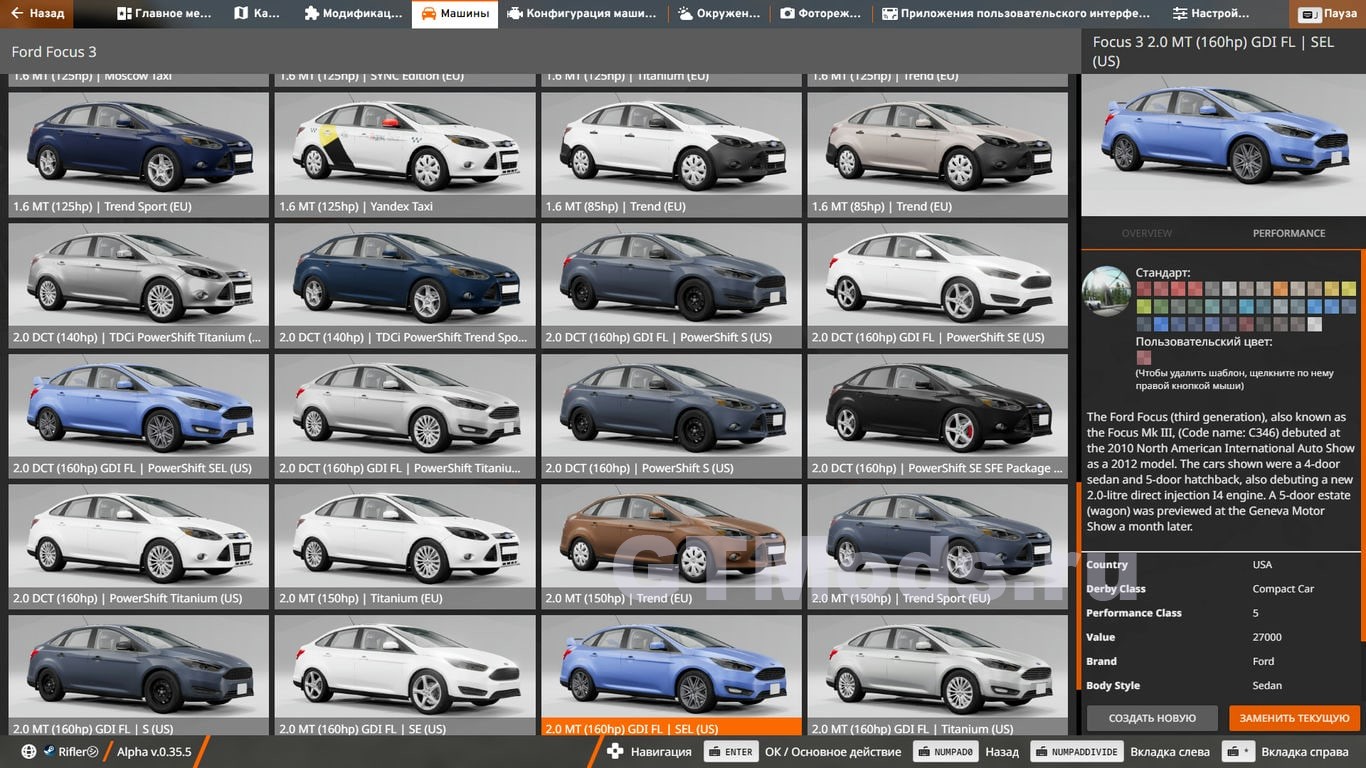Select 2.0 MT (160hp) GDI FL Titanium (US)
The height and width of the screenshot is (768, 1366).
pyautogui.click(x=937, y=676)
